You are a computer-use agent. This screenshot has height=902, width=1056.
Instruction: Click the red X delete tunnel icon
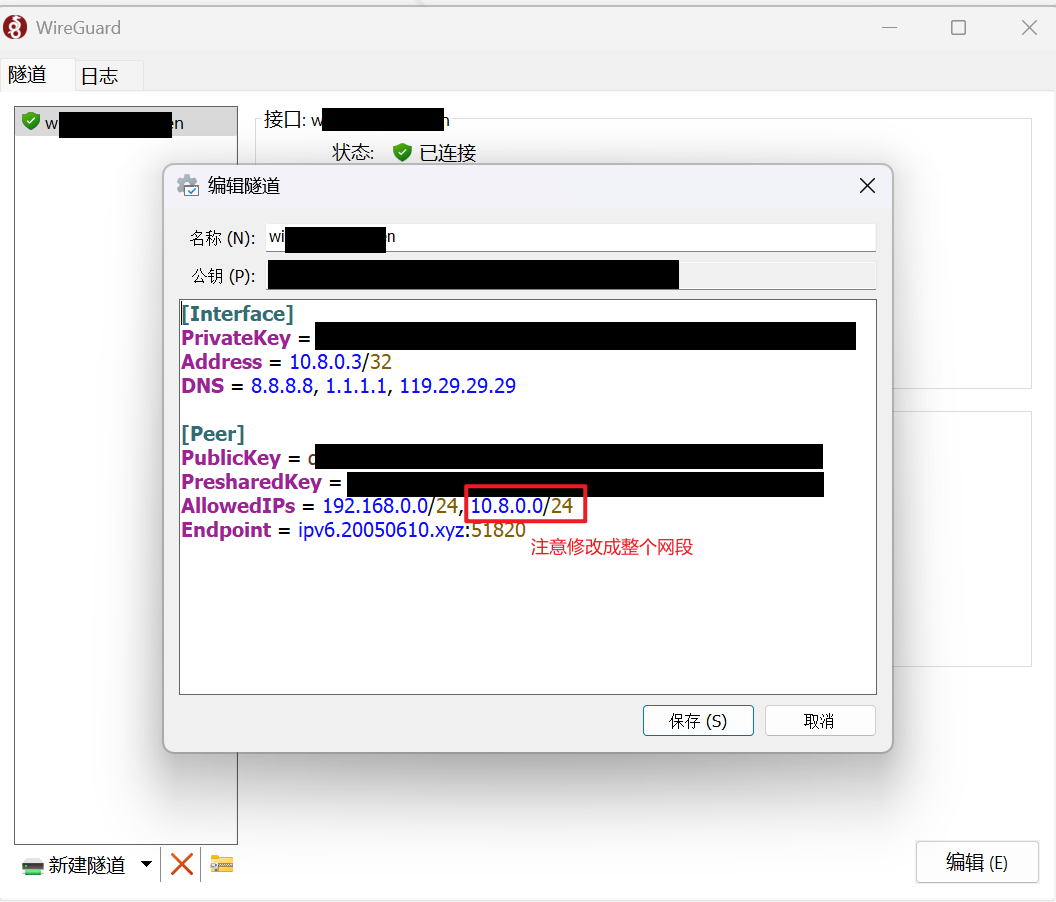[x=181, y=864]
